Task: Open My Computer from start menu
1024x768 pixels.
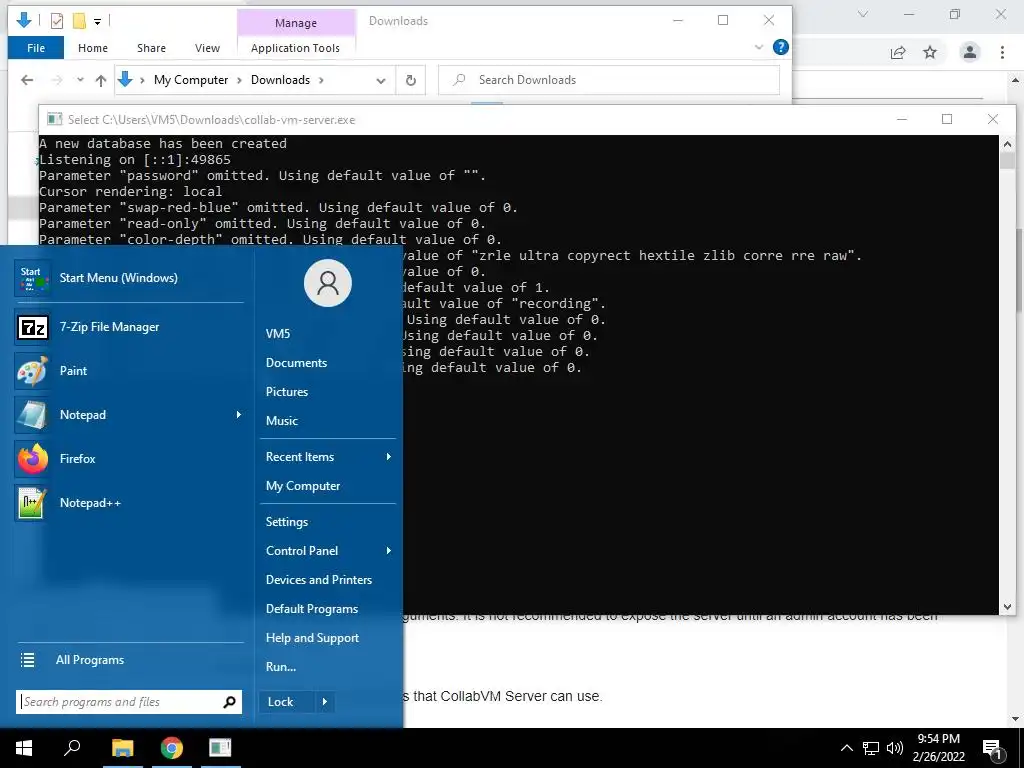Action: (x=303, y=486)
